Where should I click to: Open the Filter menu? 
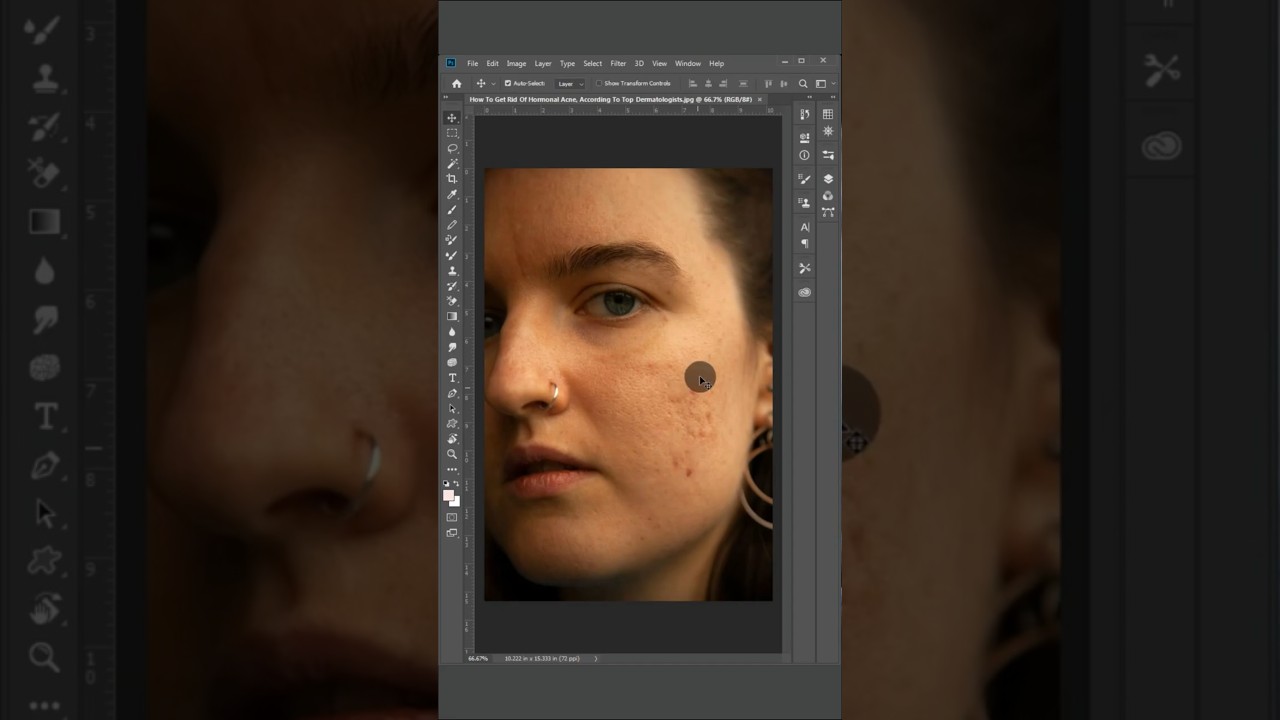pos(618,64)
